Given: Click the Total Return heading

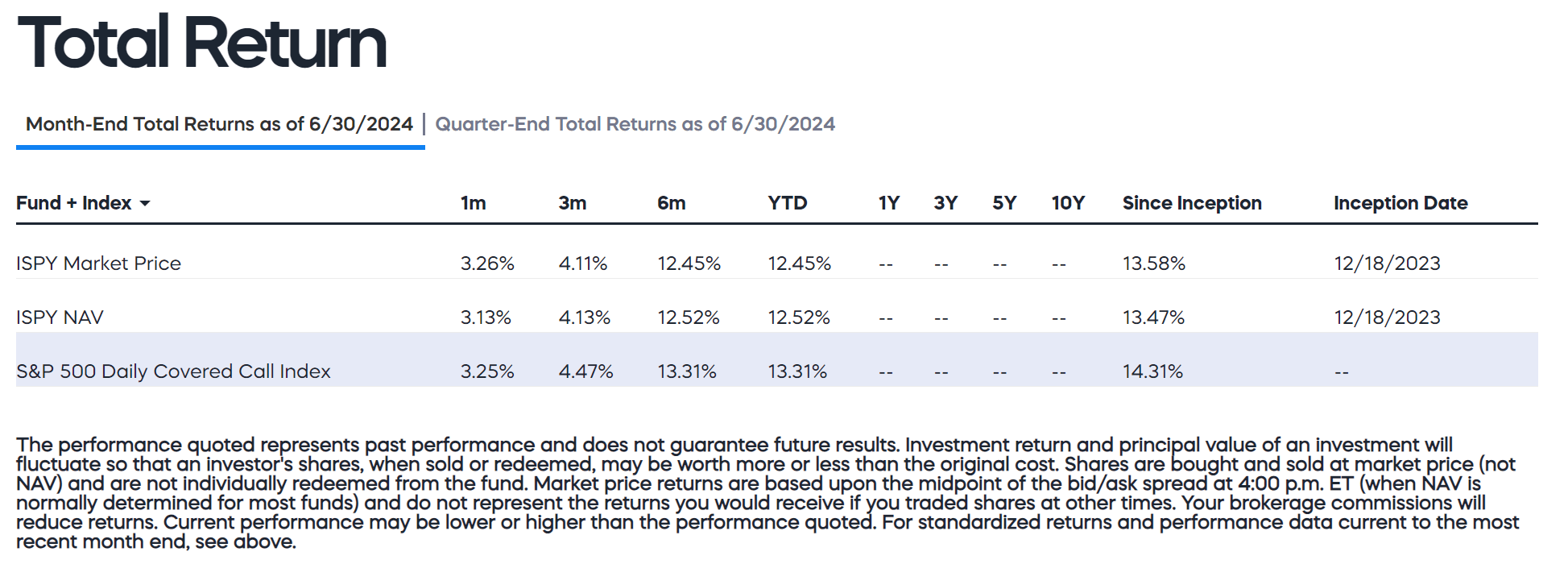Looking at the screenshot, I should coord(202,43).
